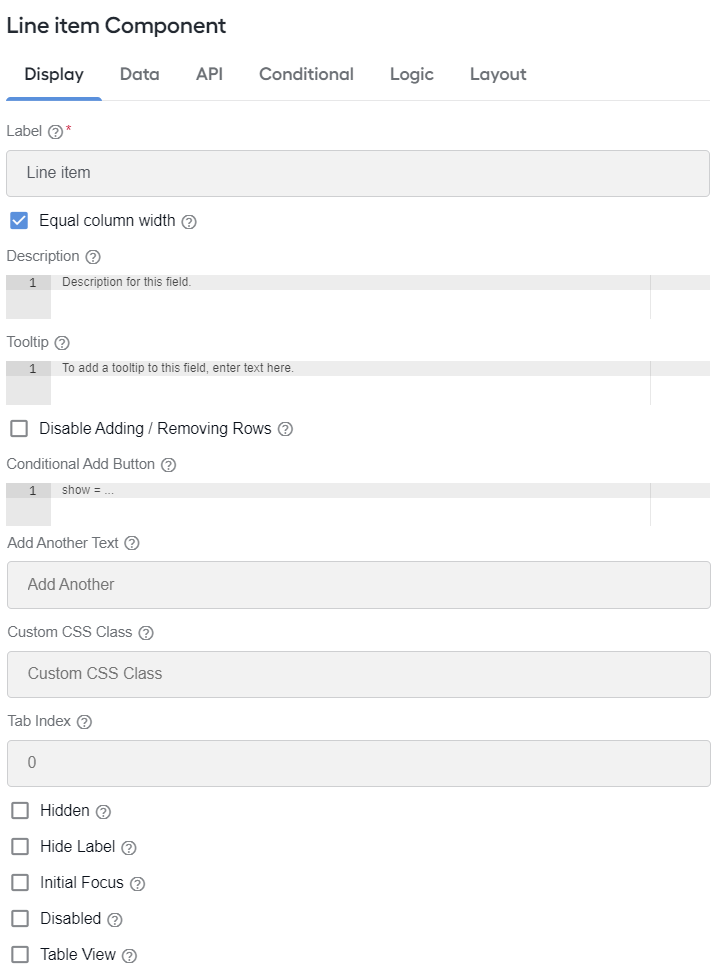Click help icon next to Table View
The image size is (721, 976).
pos(129,956)
